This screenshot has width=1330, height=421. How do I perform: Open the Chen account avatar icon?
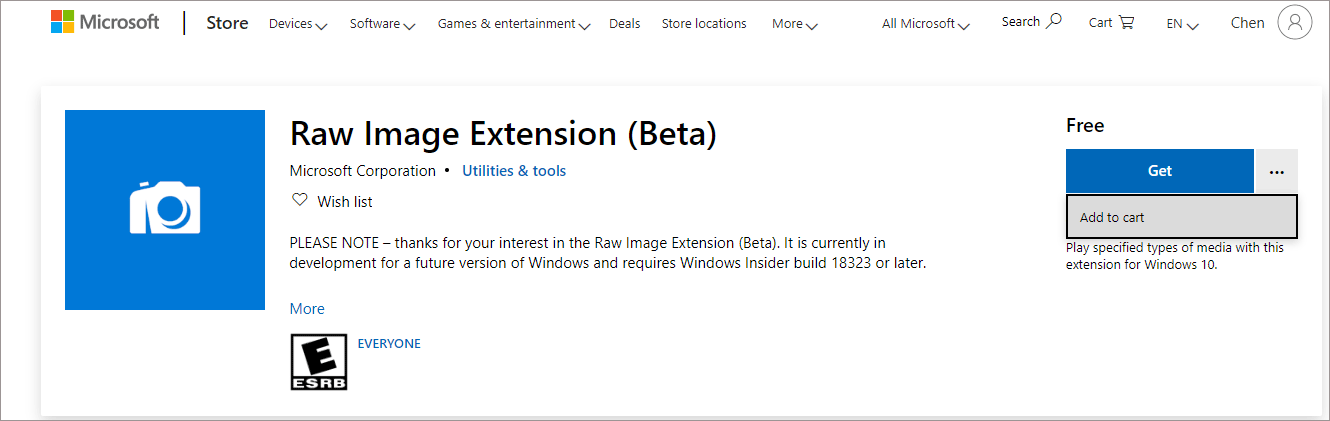point(1295,23)
